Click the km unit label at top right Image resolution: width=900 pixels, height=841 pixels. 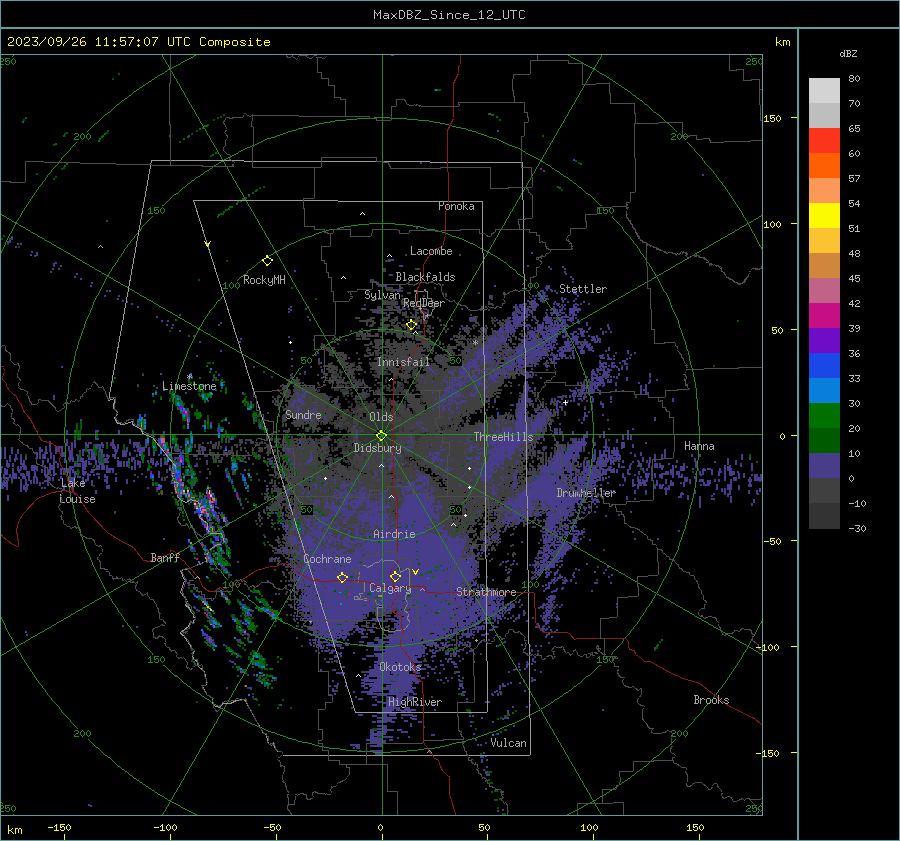tap(782, 42)
